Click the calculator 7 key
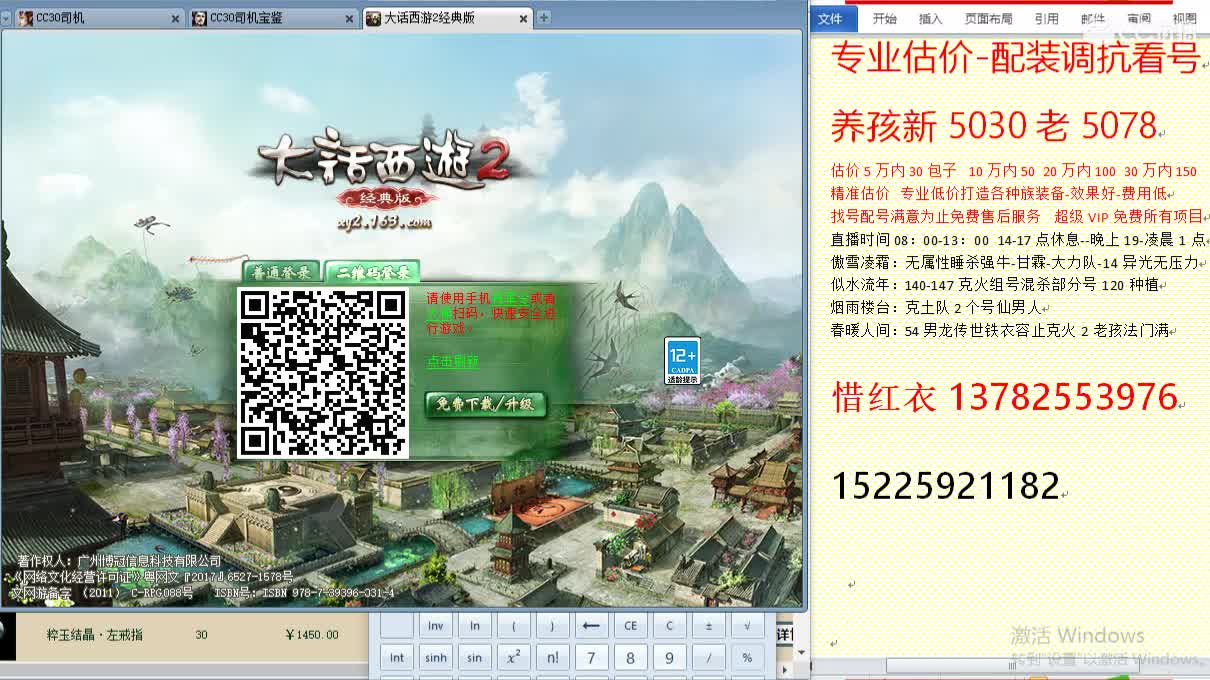The image size is (1210, 680). pyautogui.click(x=591, y=658)
